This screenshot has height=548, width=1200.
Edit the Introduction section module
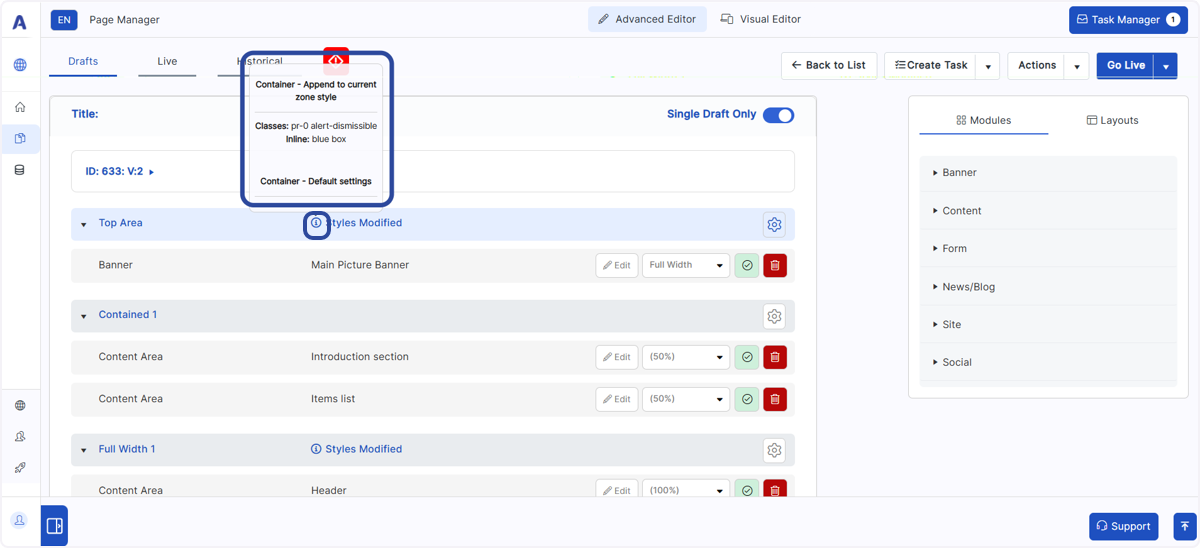(x=617, y=357)
